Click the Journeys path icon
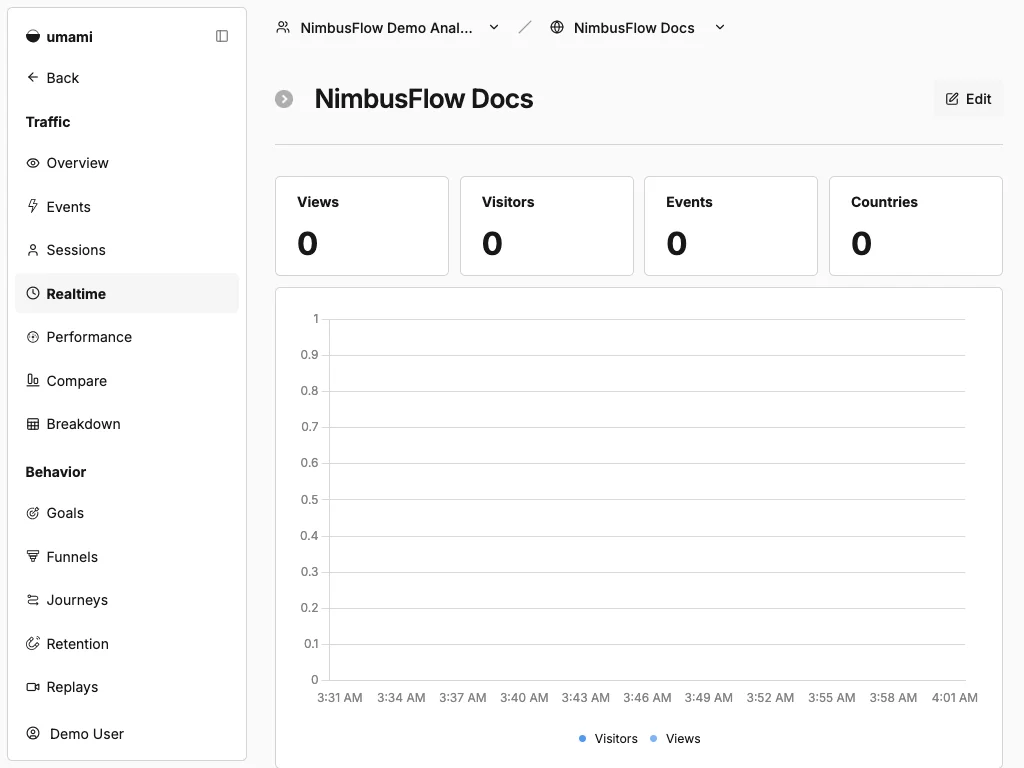Viewport: 1024px width, 768px height. coord(33,600)
